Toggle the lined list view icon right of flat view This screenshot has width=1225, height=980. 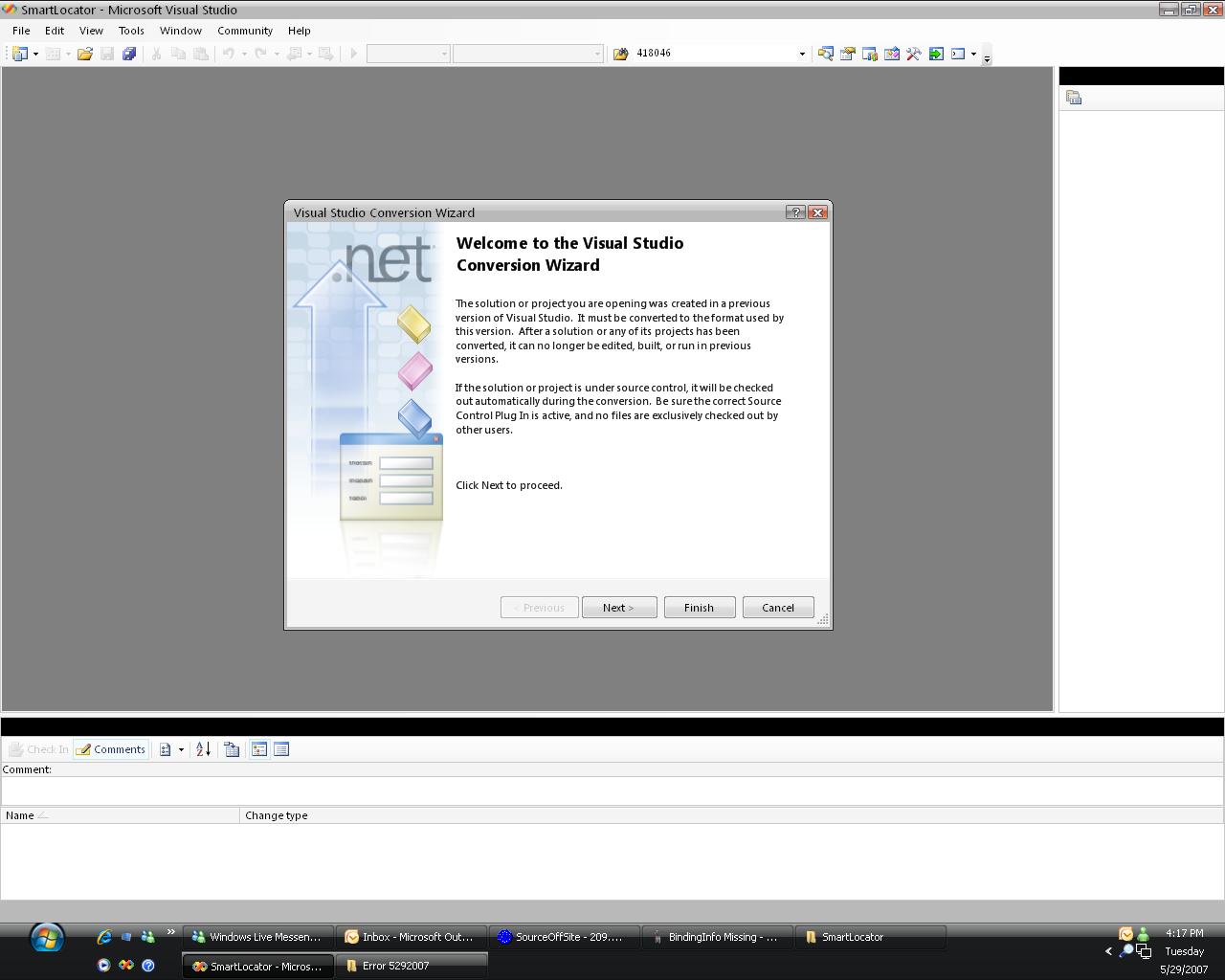pyautogui.click(x=281, y=749)
